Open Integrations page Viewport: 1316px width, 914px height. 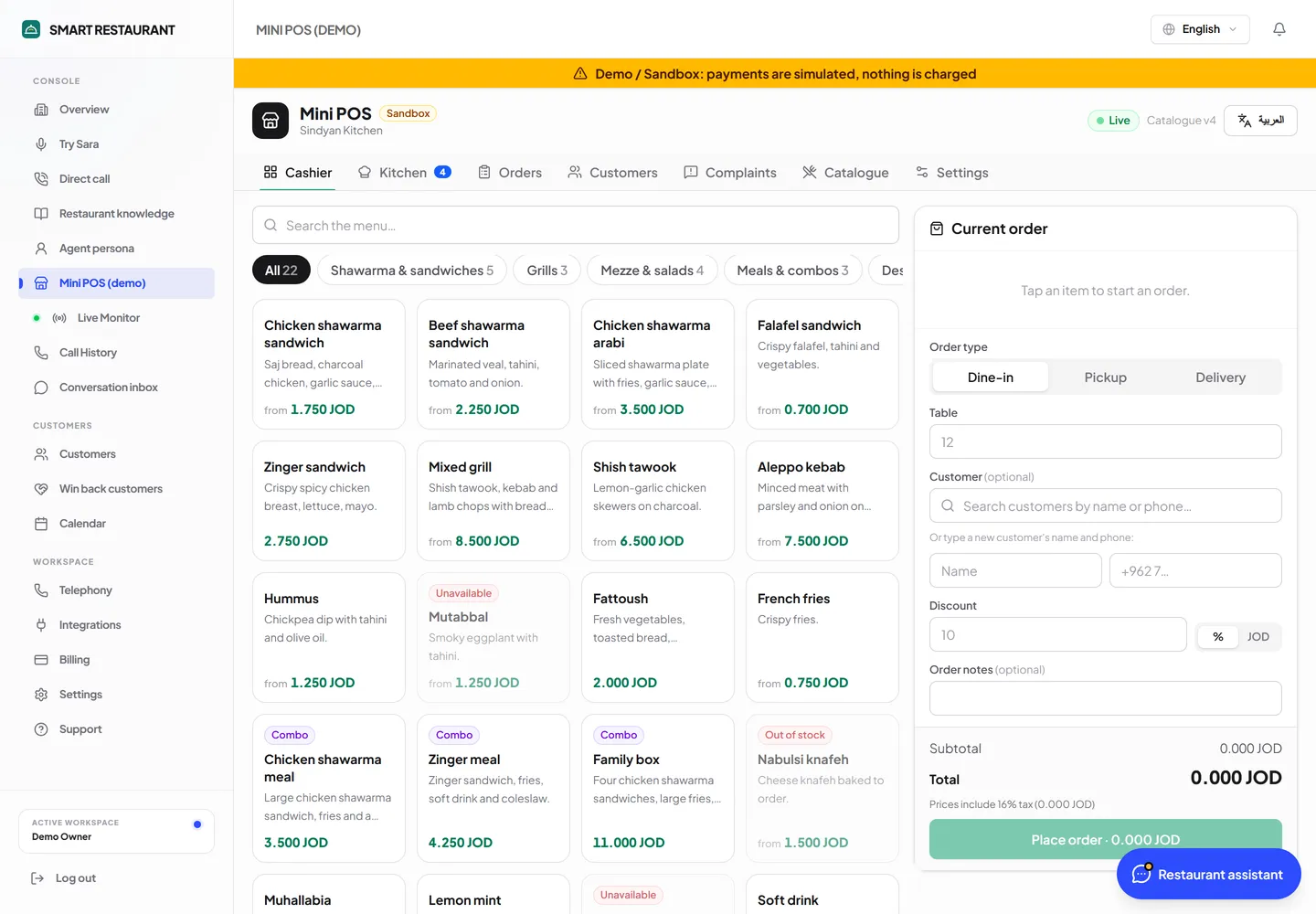coord(117,625)
